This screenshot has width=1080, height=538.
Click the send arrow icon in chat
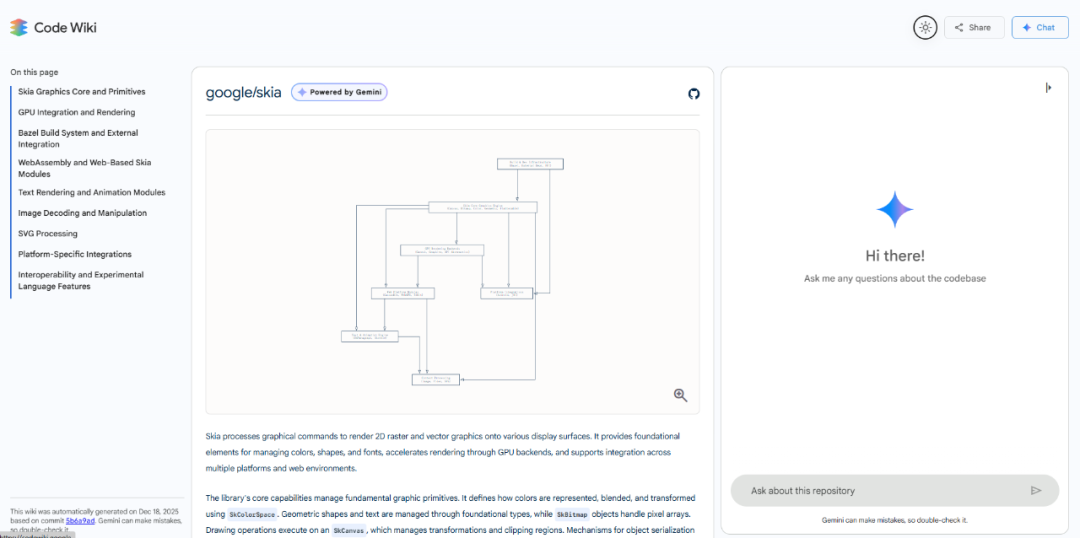click(x=1036, y=490)
